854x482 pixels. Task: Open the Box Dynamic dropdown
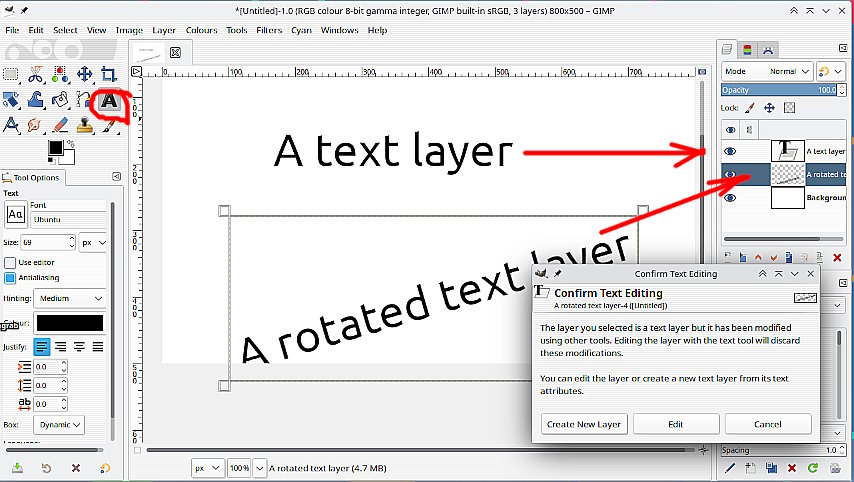tap(59, 425)
